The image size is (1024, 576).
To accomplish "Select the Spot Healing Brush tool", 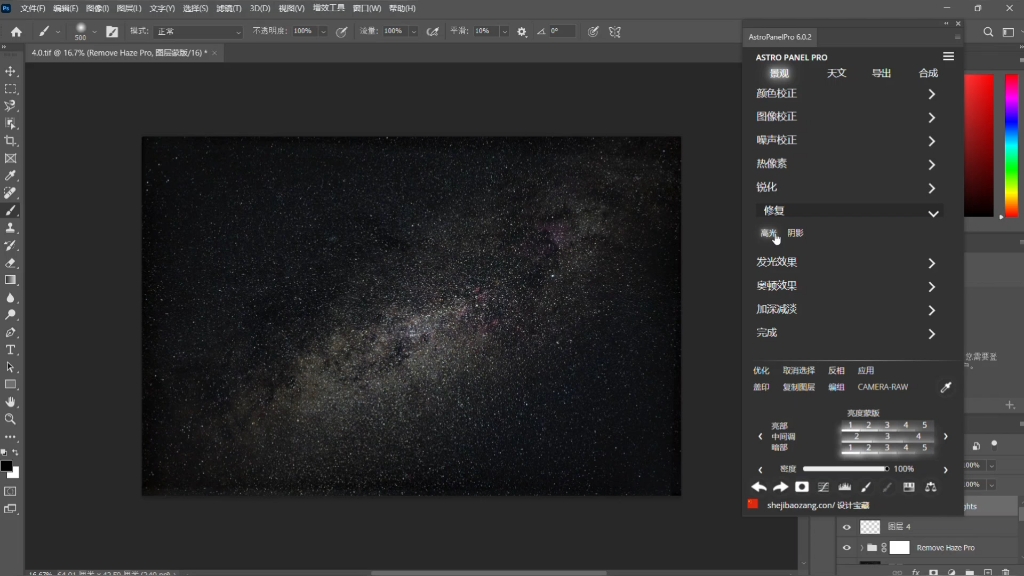I will click(10, 193).
